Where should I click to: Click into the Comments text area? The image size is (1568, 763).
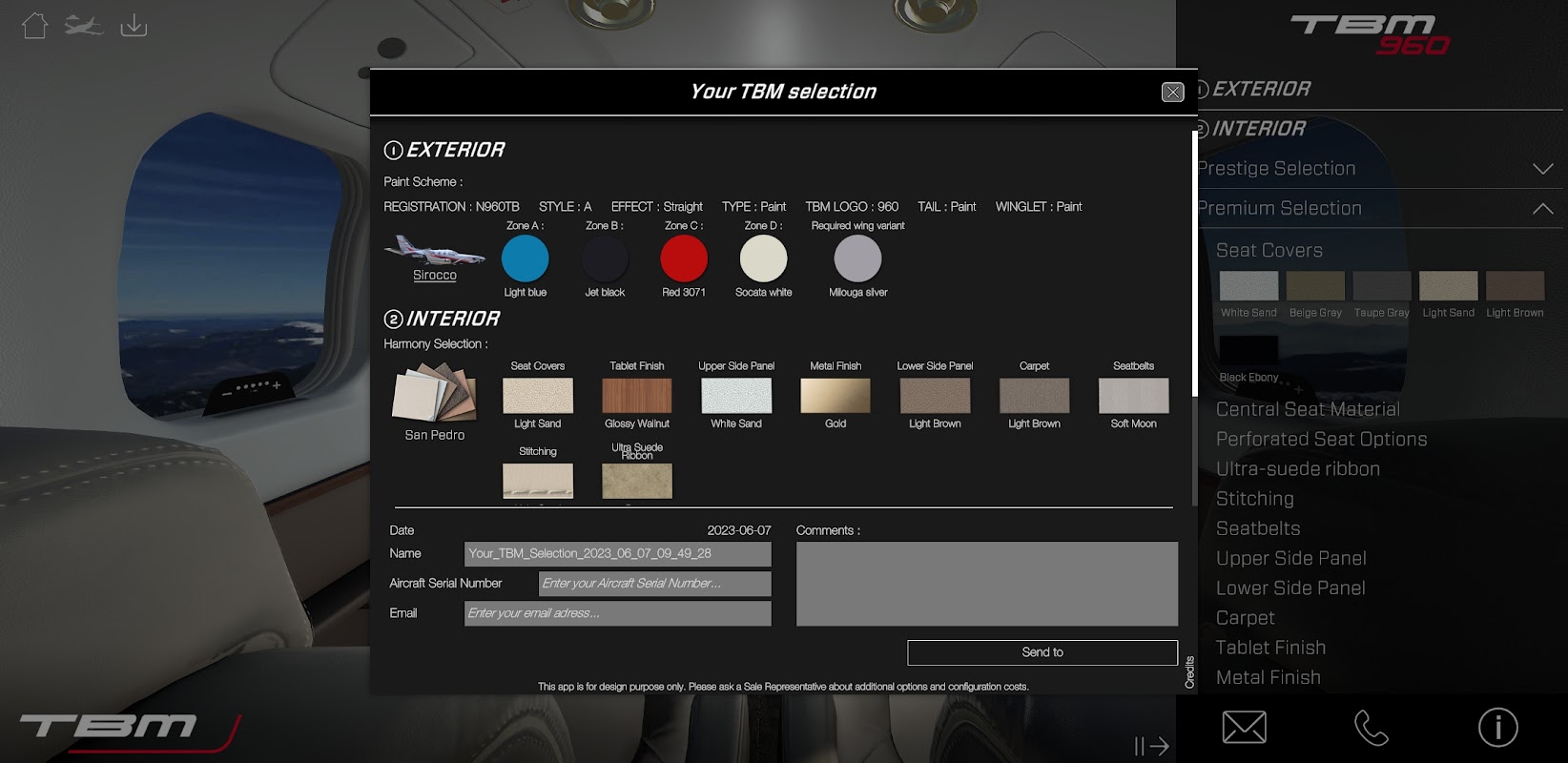tap(987, 584)
